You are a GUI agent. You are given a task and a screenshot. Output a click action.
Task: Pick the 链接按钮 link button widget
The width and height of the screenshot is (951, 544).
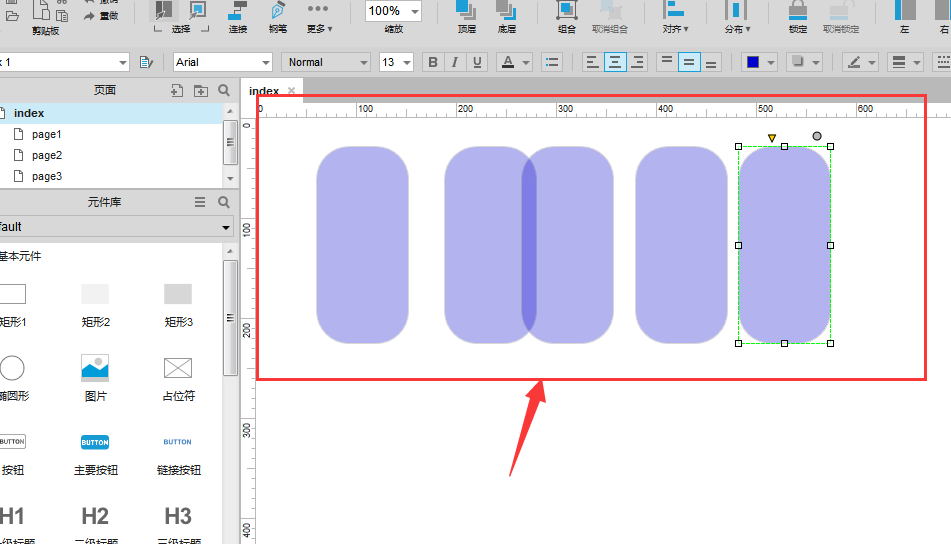tap(178, 455)
